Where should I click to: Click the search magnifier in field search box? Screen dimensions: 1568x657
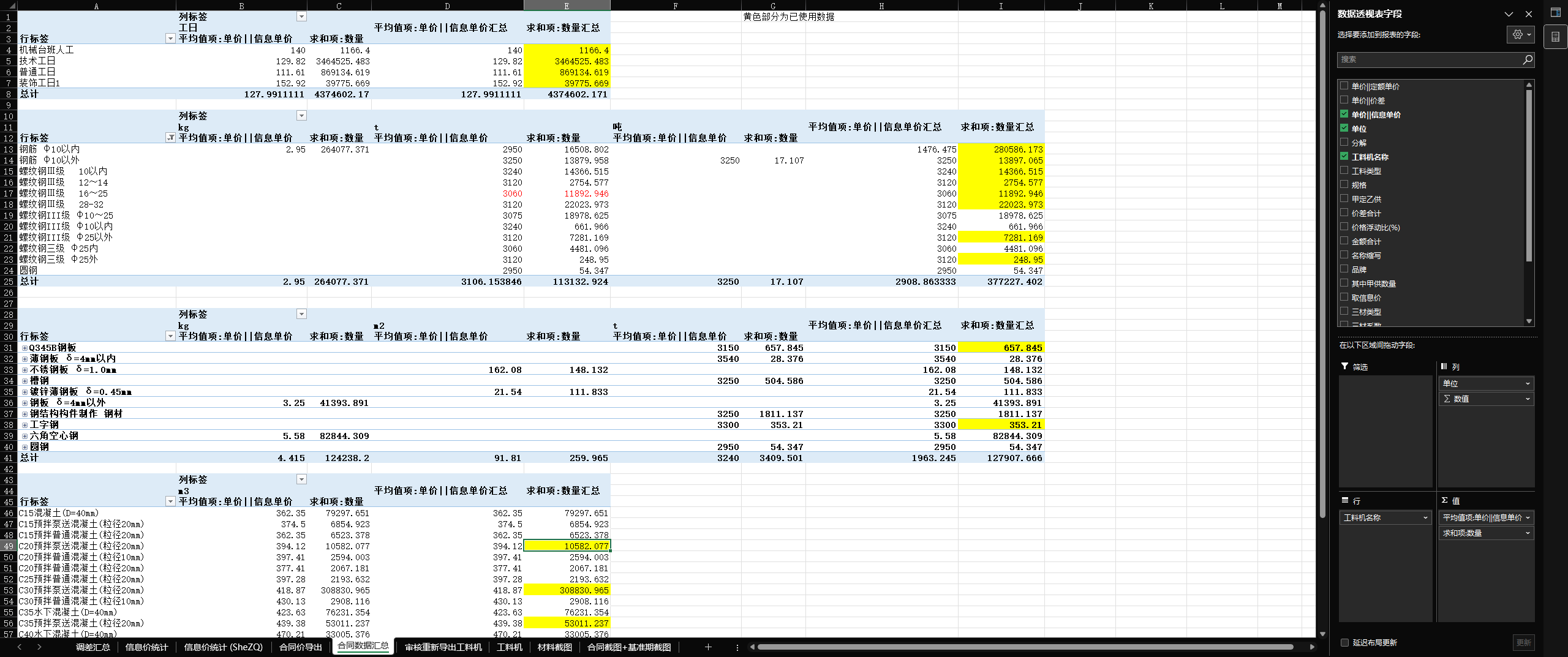(x=1528, y=59)
